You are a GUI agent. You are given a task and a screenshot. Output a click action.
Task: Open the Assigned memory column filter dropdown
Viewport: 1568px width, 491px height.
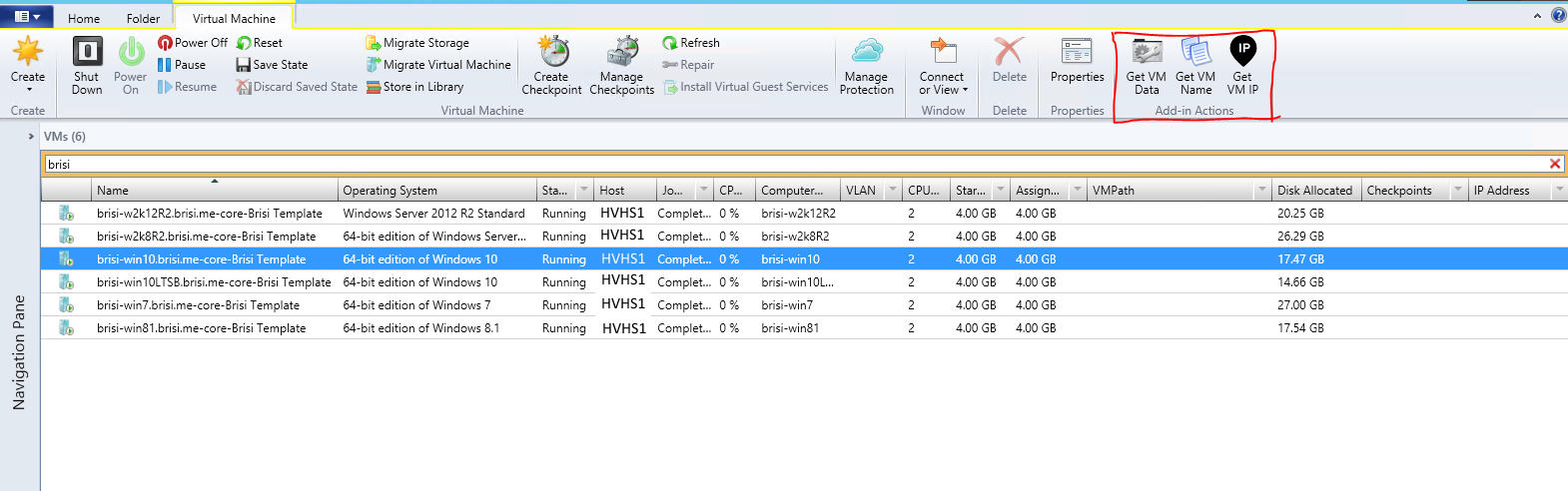(1078, 190)
